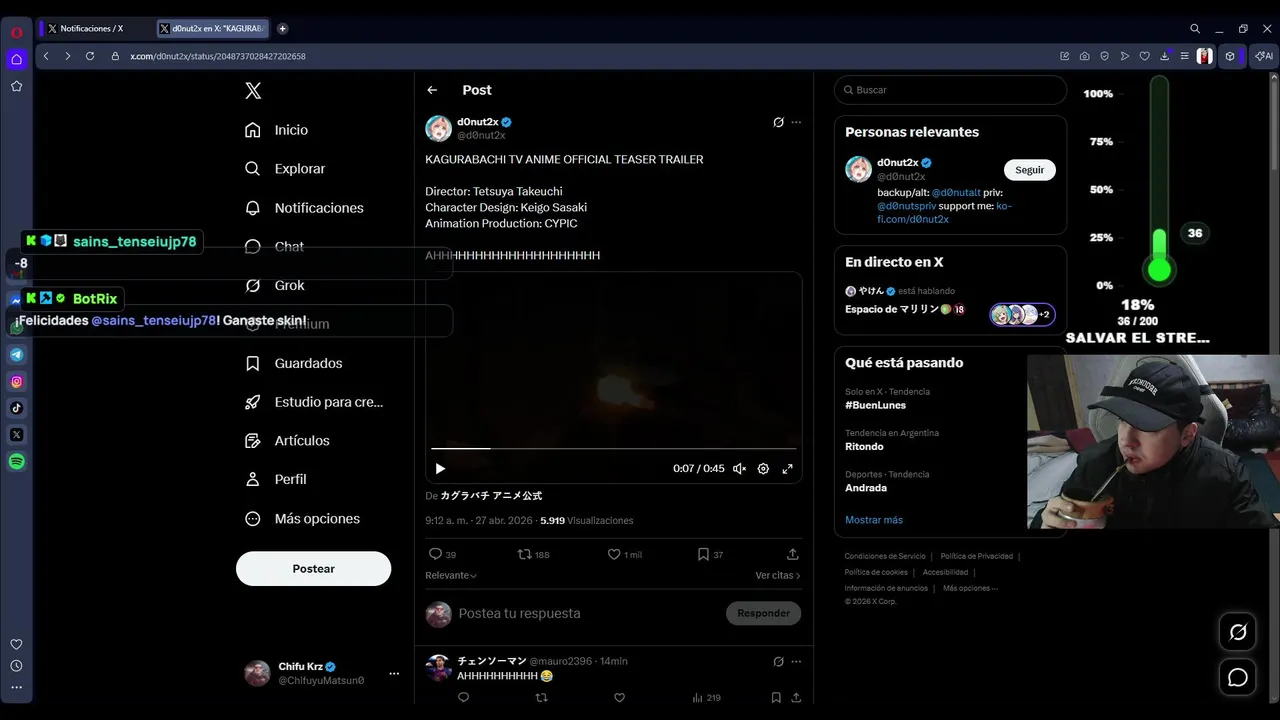This screenshot has height=720, width=1280.
Task: Open the Opera sidebar home icon
Action: coord(17,60)
